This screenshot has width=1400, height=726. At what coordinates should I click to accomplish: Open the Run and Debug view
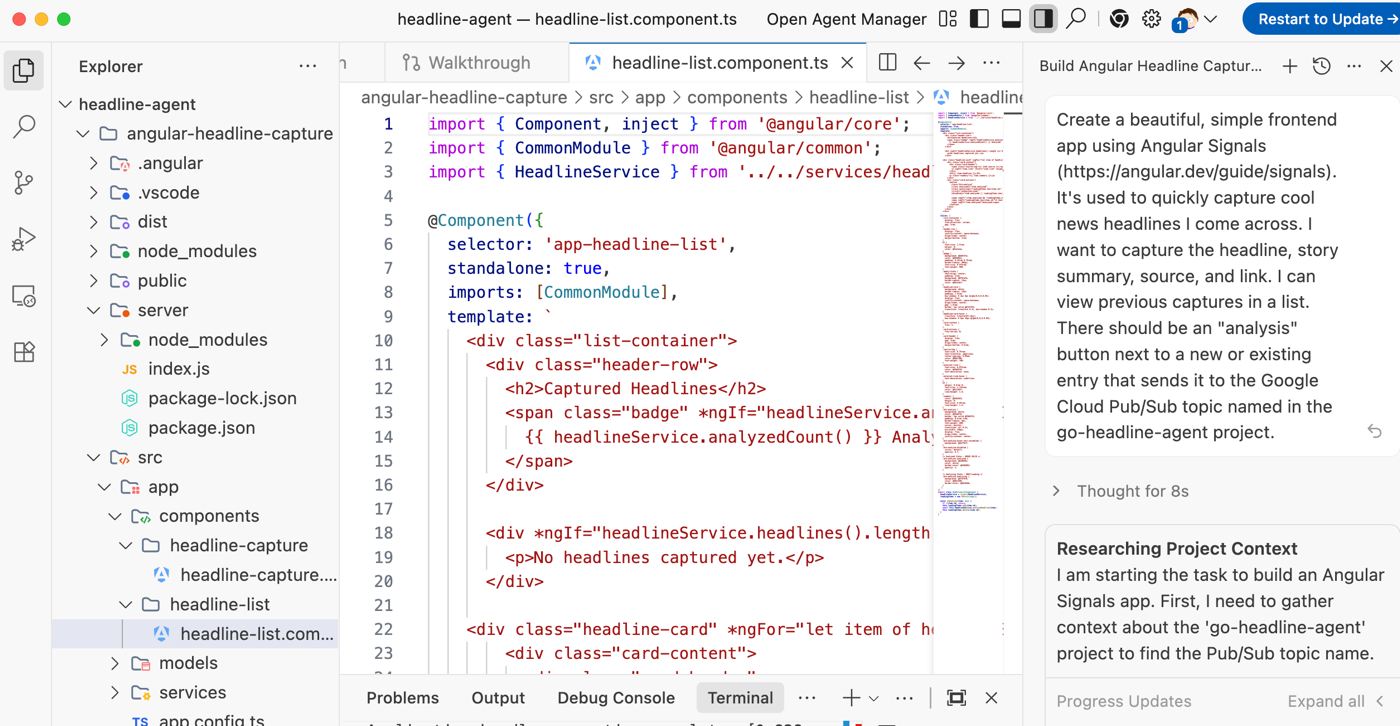(x=24, y=239)
